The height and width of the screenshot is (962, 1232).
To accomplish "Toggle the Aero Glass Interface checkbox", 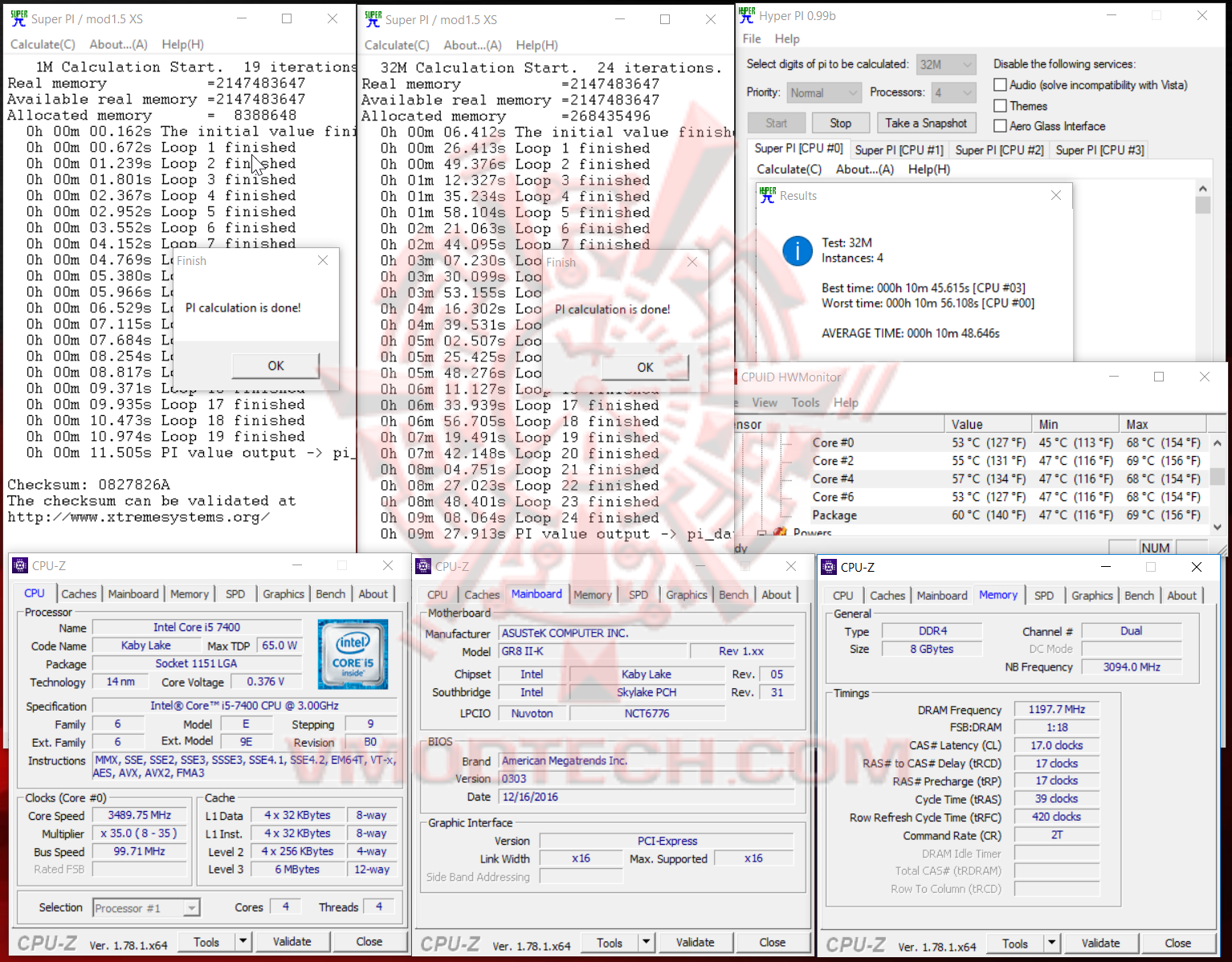I will (x=1000, y=126).
